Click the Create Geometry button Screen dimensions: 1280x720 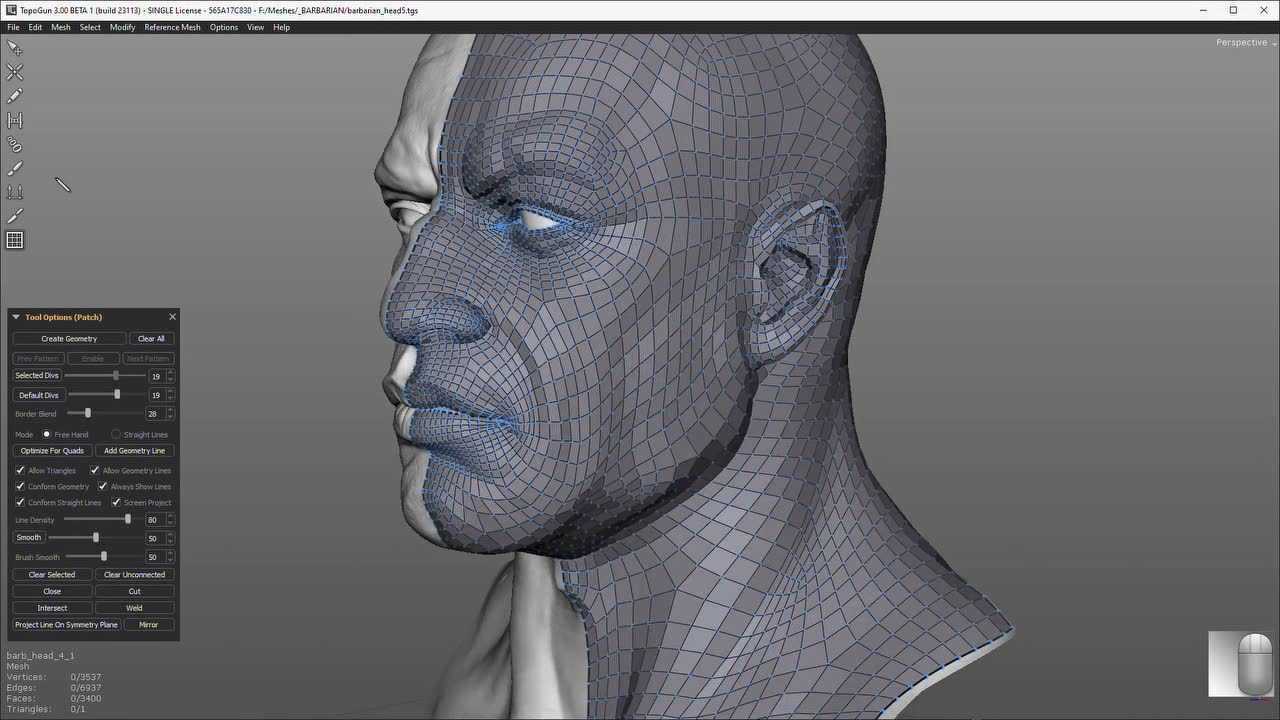click(69, 339)
